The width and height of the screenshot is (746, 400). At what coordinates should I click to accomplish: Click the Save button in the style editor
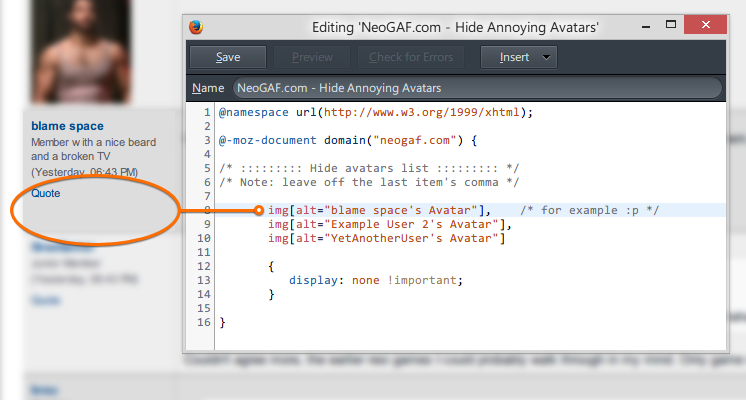click(228, 57)
